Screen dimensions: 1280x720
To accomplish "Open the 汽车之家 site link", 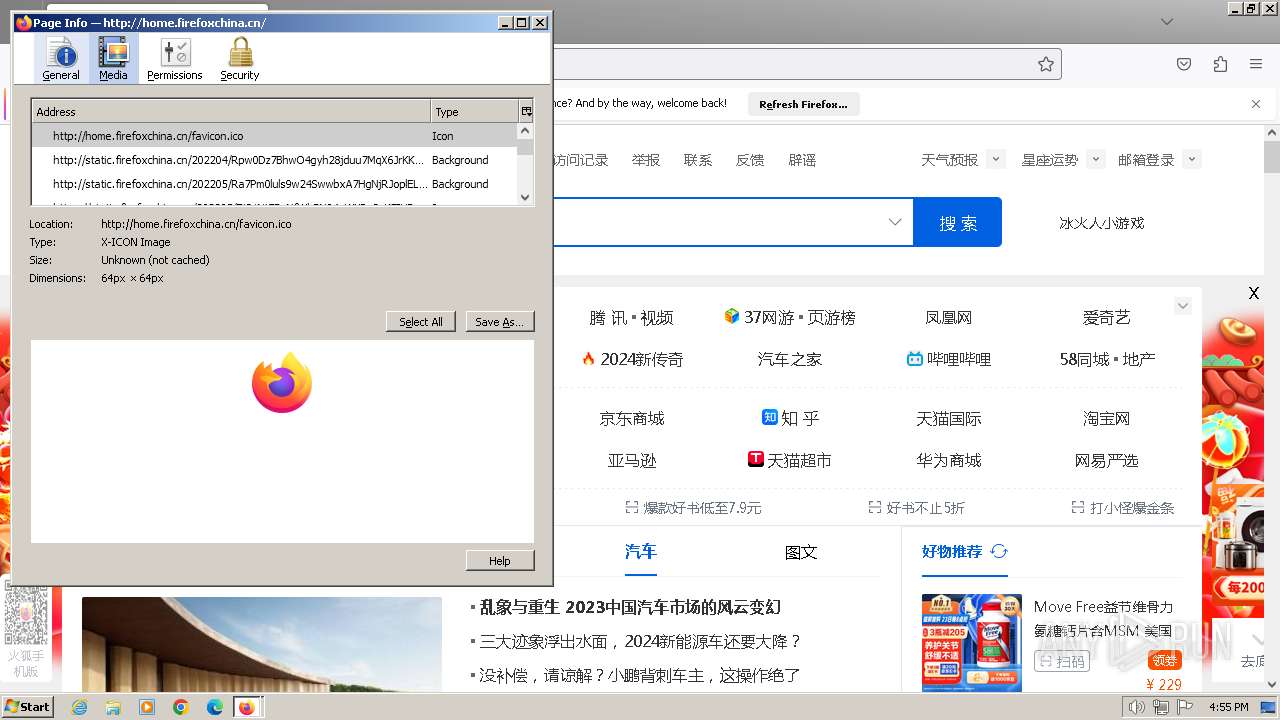I will [x=790, y=359].
